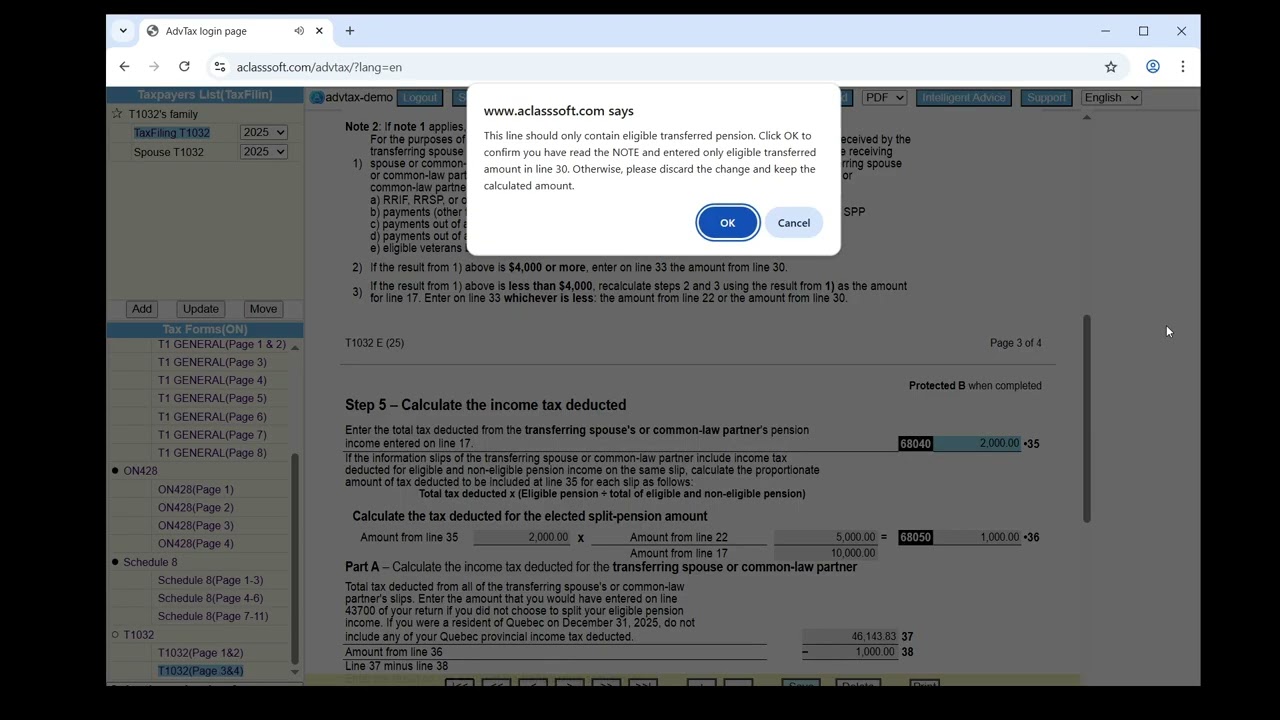Viewport: 1280px width, 720px height.
Task: Open a new browser tab
Action: coord(350,31)
